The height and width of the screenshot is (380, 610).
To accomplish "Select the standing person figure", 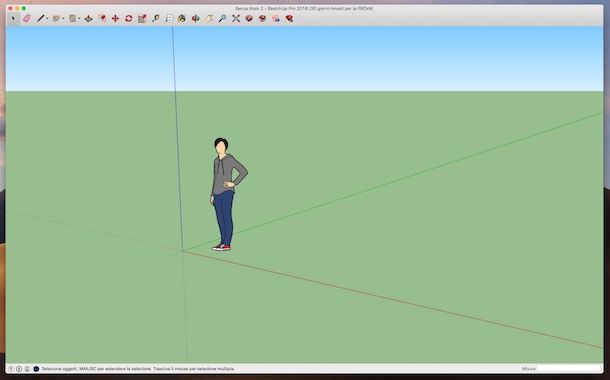I will click(x=225, y=194).
